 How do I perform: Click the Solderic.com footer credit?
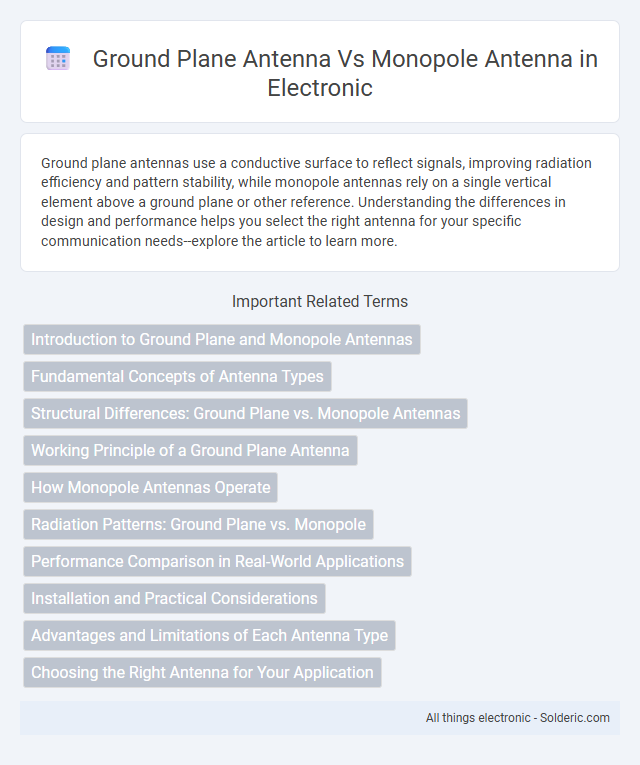point(575,718)
